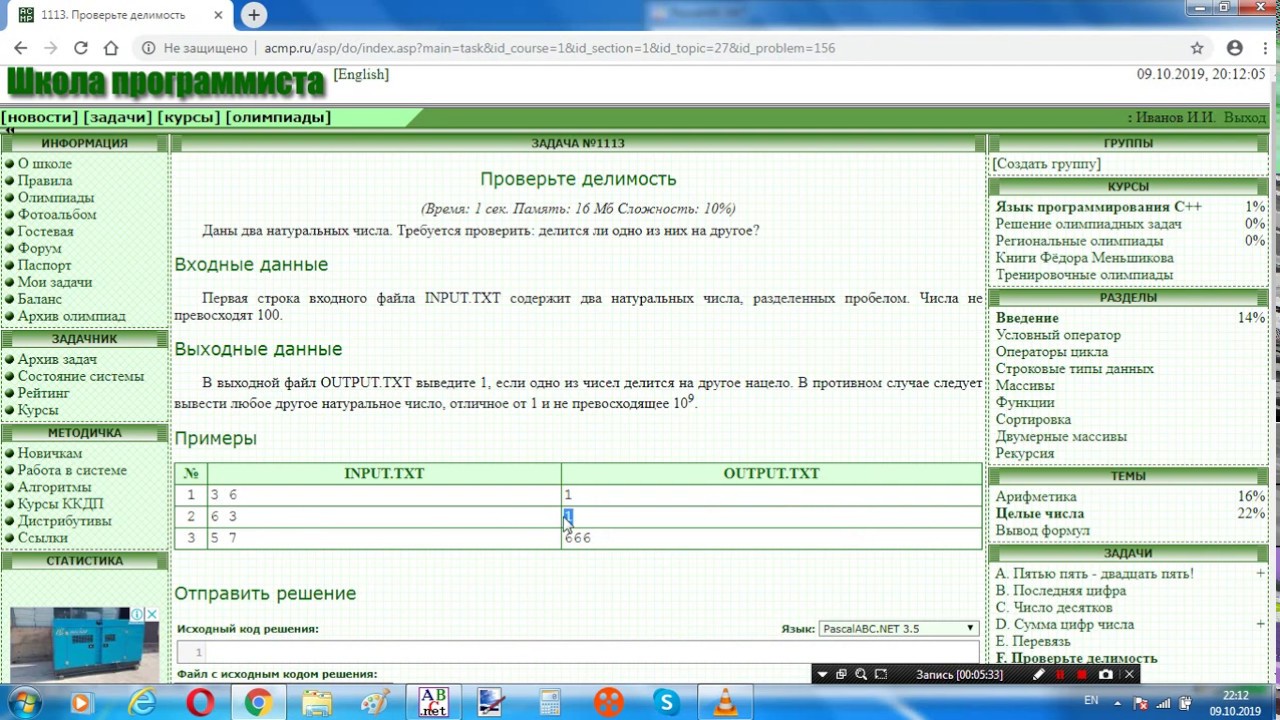Open the 'олимпиады' menu item
The width and height of the screenshot is (1280, 720).
coord(278,117)
